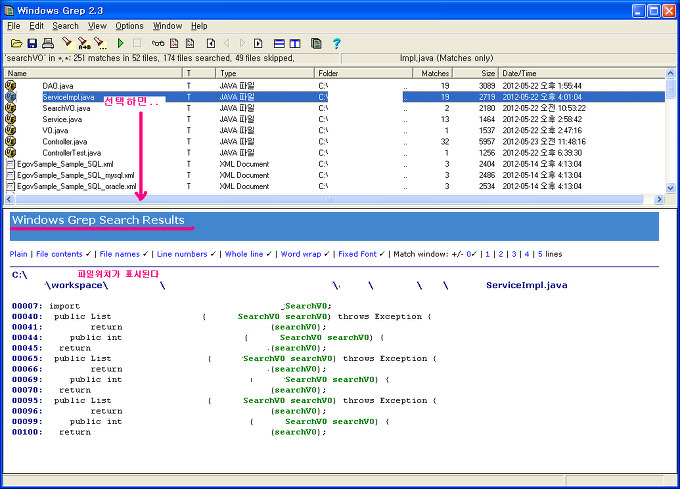Click the first red-marked document icon
The height and width of the screenshot is (489, 680).
coord(174,43)
